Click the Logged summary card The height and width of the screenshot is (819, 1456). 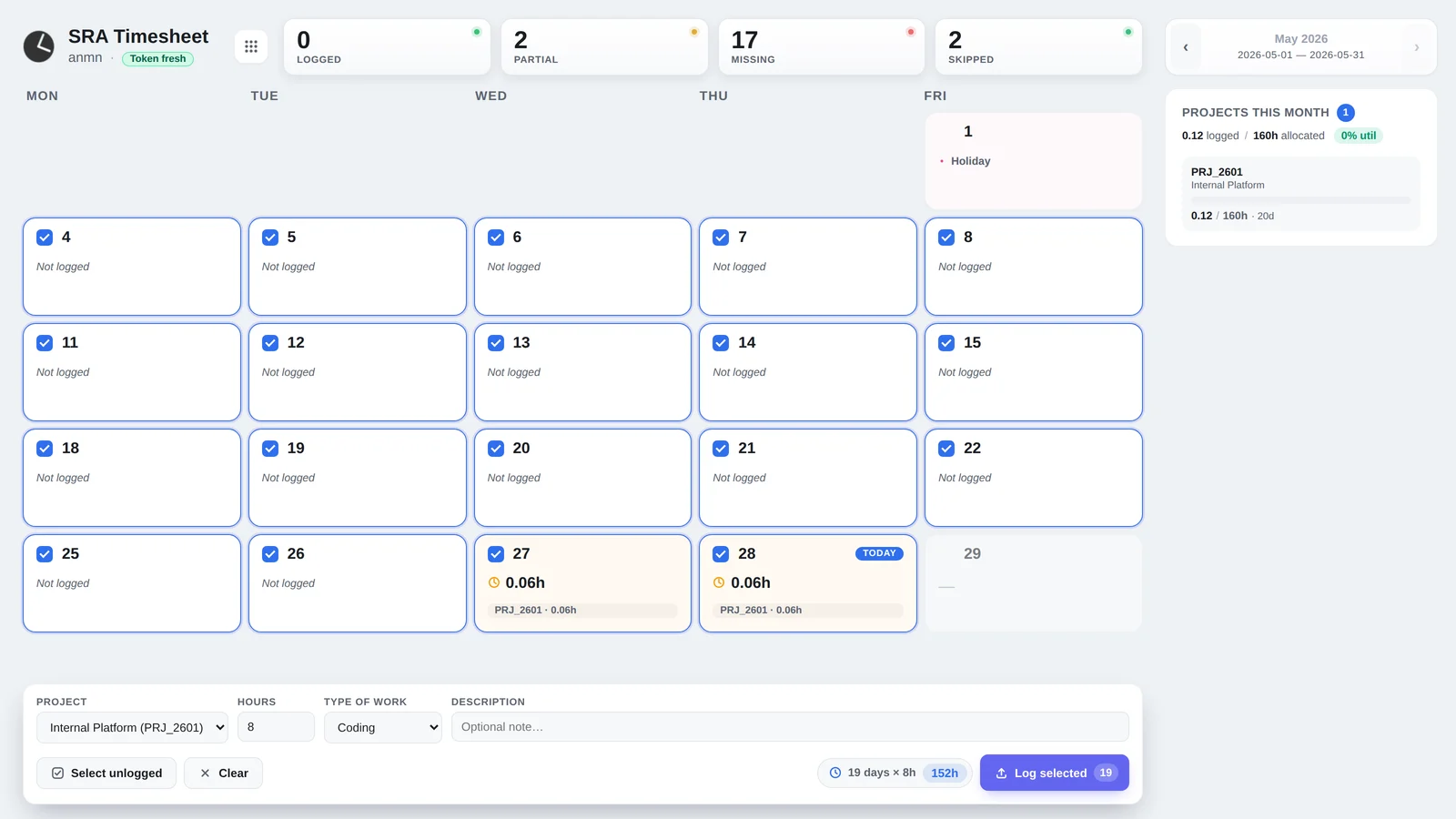coord(388,47)
